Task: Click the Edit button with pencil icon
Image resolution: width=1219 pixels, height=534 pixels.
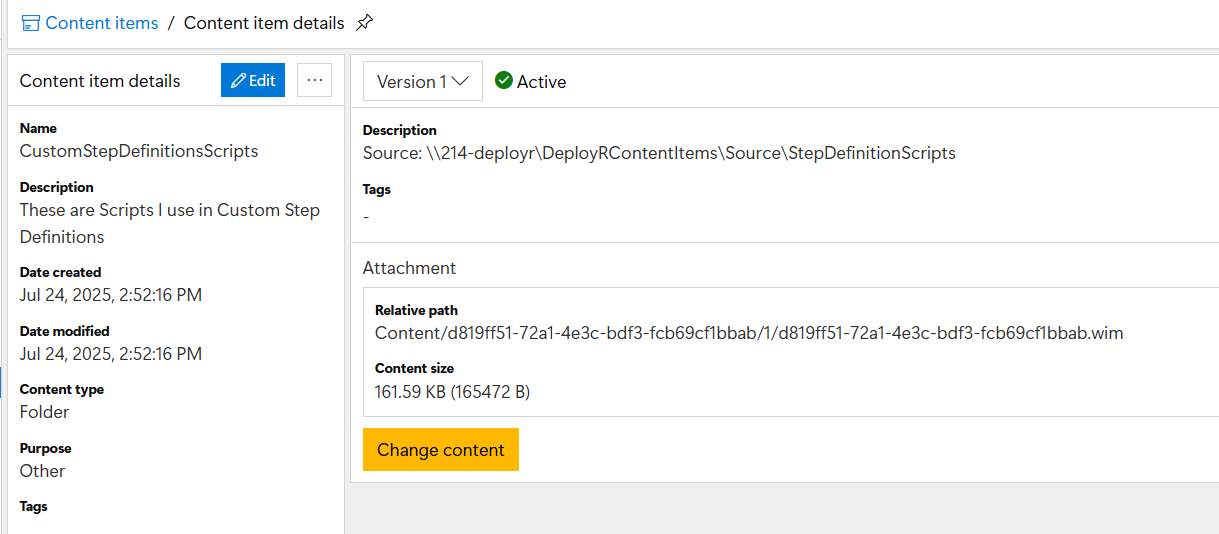Action: pos(252,81)
